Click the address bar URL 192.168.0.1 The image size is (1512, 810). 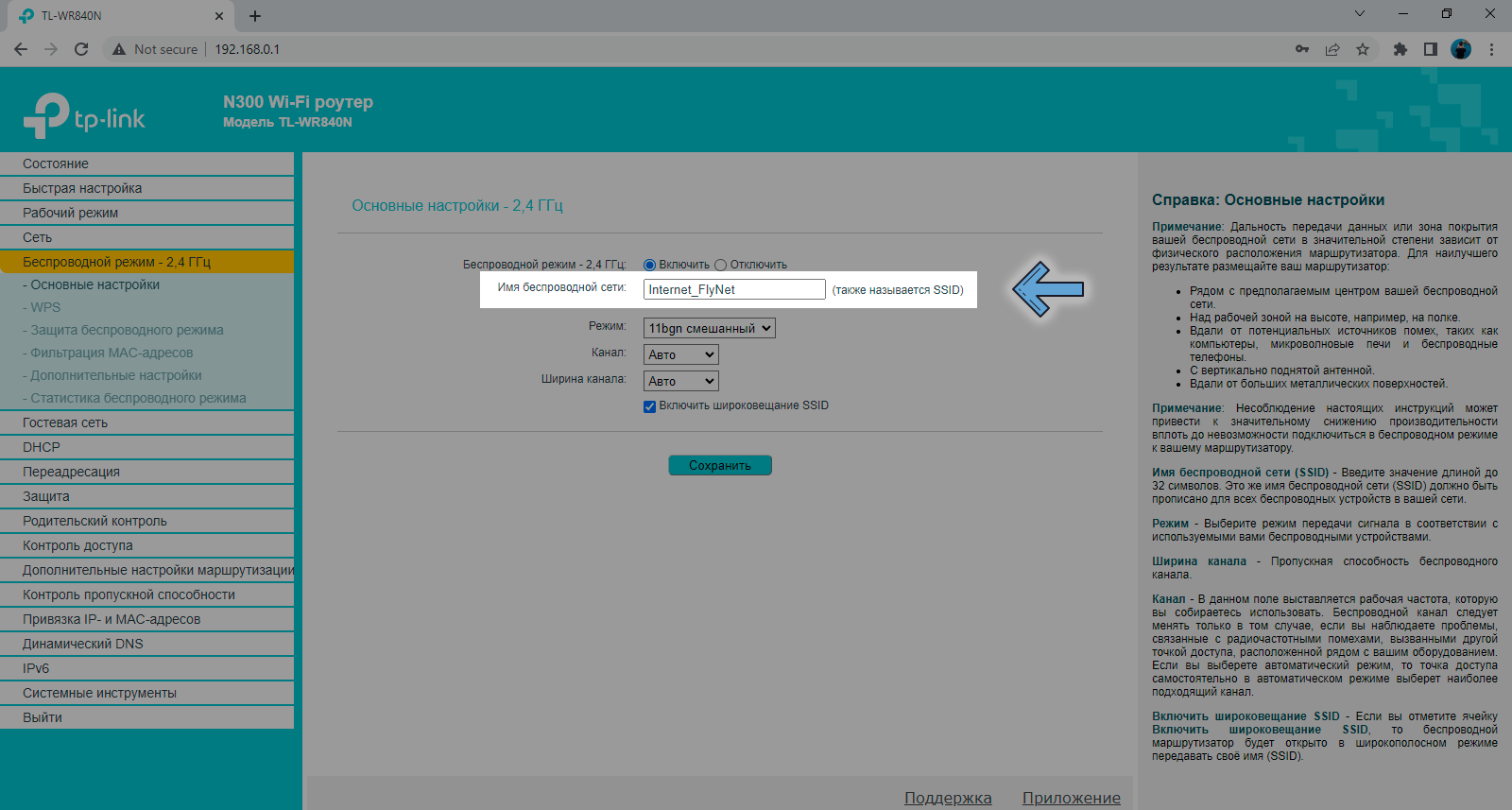247,49
